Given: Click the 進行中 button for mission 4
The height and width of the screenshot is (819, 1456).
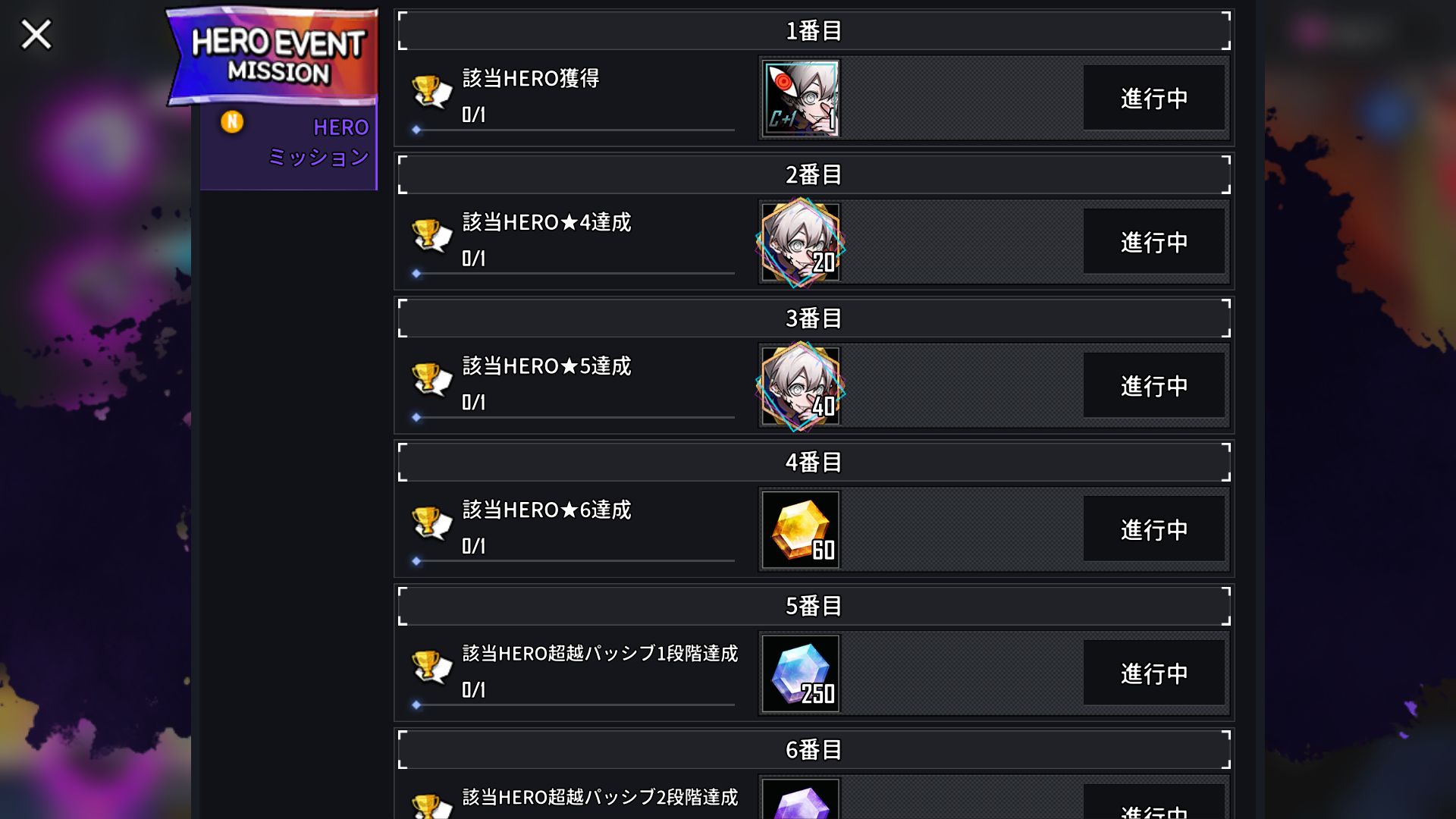Looking at the screenshot, I should point(1153,529).
